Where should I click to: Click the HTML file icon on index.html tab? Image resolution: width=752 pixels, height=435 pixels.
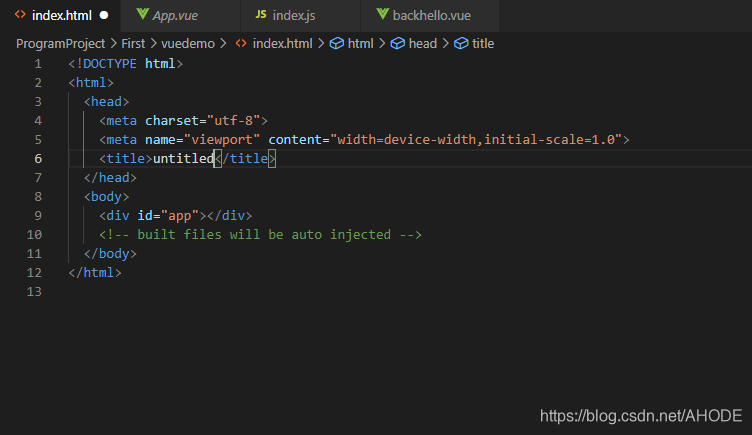tap(20, 15)
